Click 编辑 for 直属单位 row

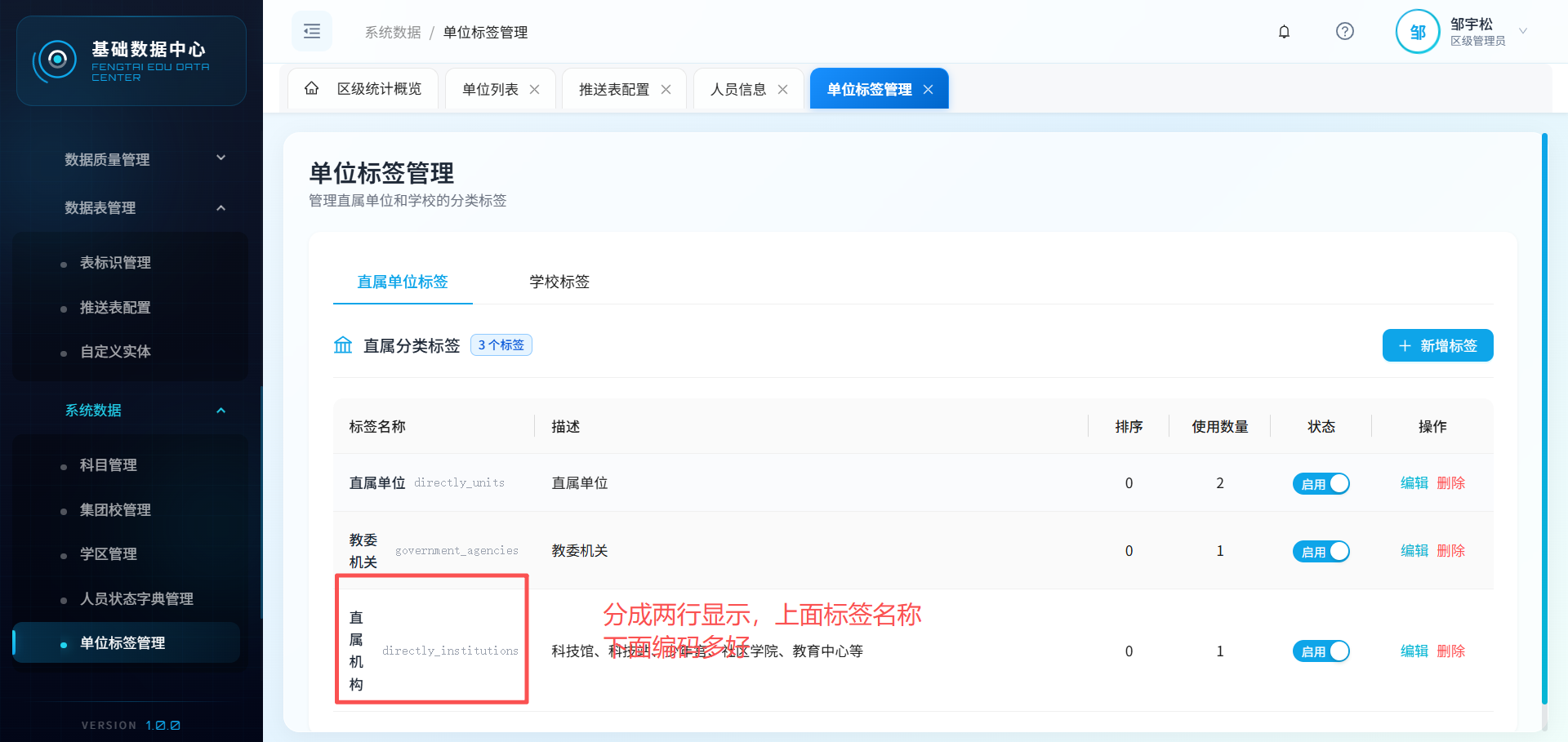point(1414,483)
